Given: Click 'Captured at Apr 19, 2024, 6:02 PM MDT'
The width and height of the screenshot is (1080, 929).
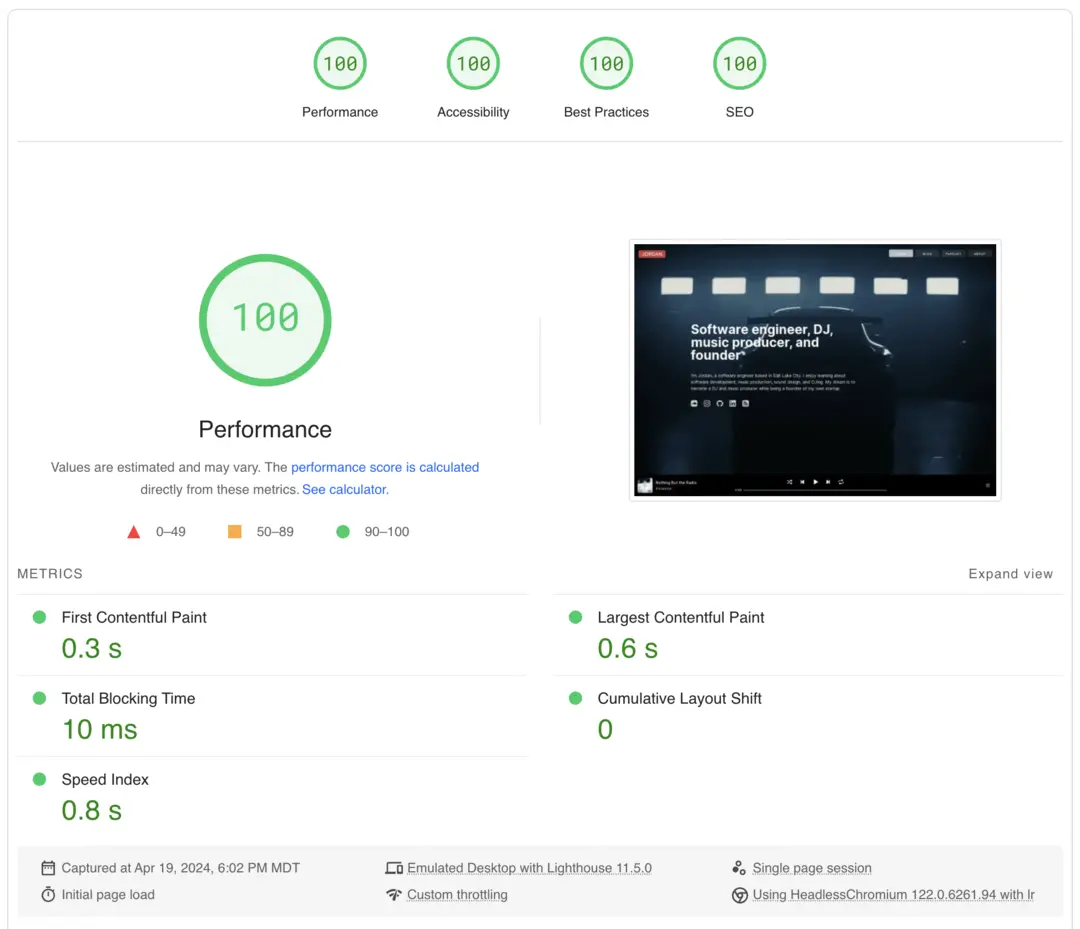Looking at the screenshot, I should [180, 868].
